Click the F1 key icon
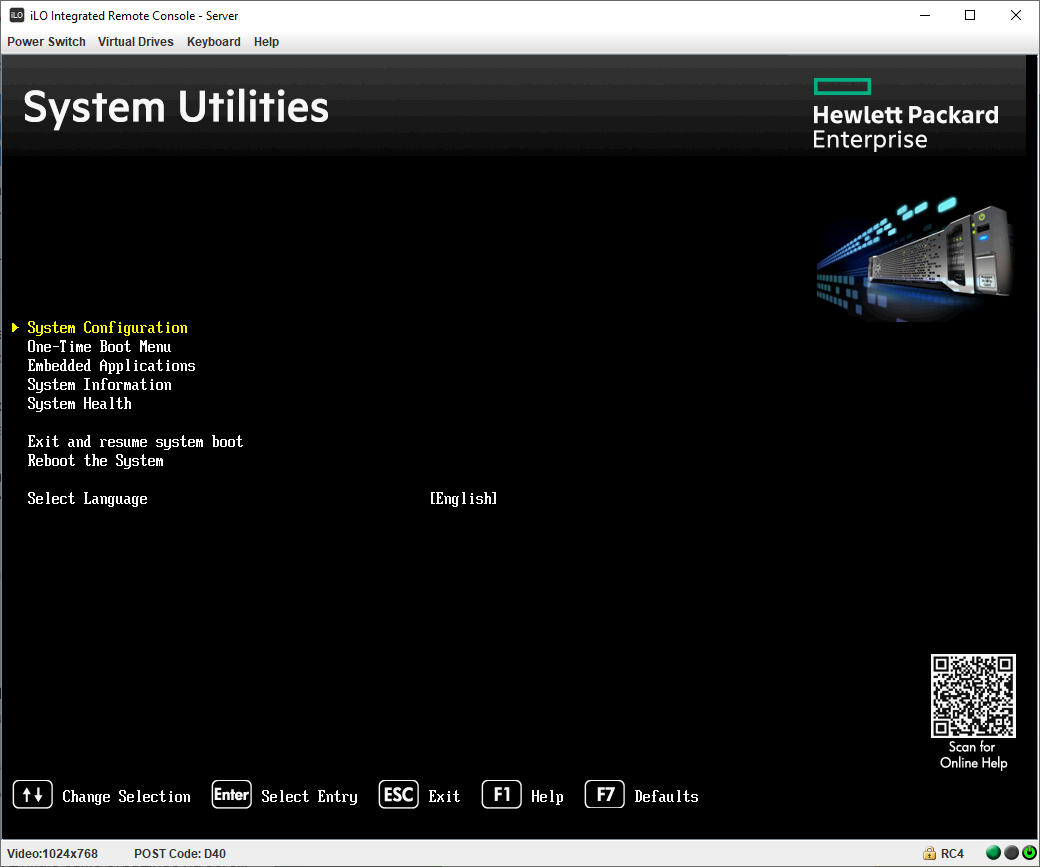 pyautogui.click(x=501, y=795)
